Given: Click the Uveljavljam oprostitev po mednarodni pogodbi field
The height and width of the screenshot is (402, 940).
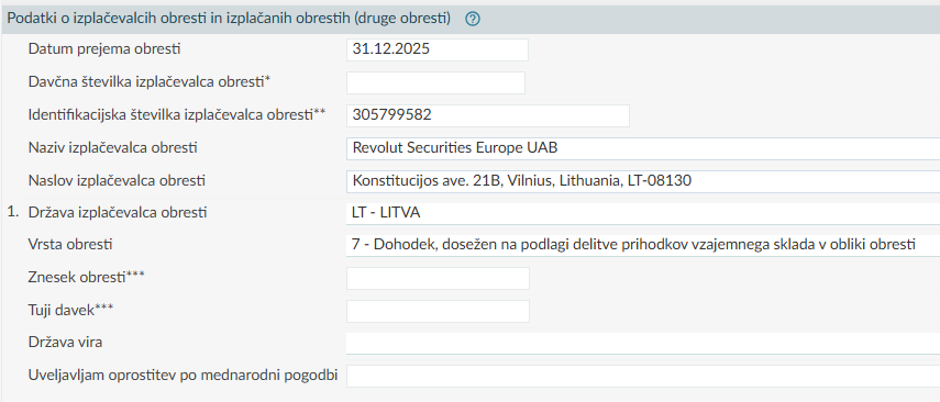Looking at the screenshot, I should click(x=642, y=376).
